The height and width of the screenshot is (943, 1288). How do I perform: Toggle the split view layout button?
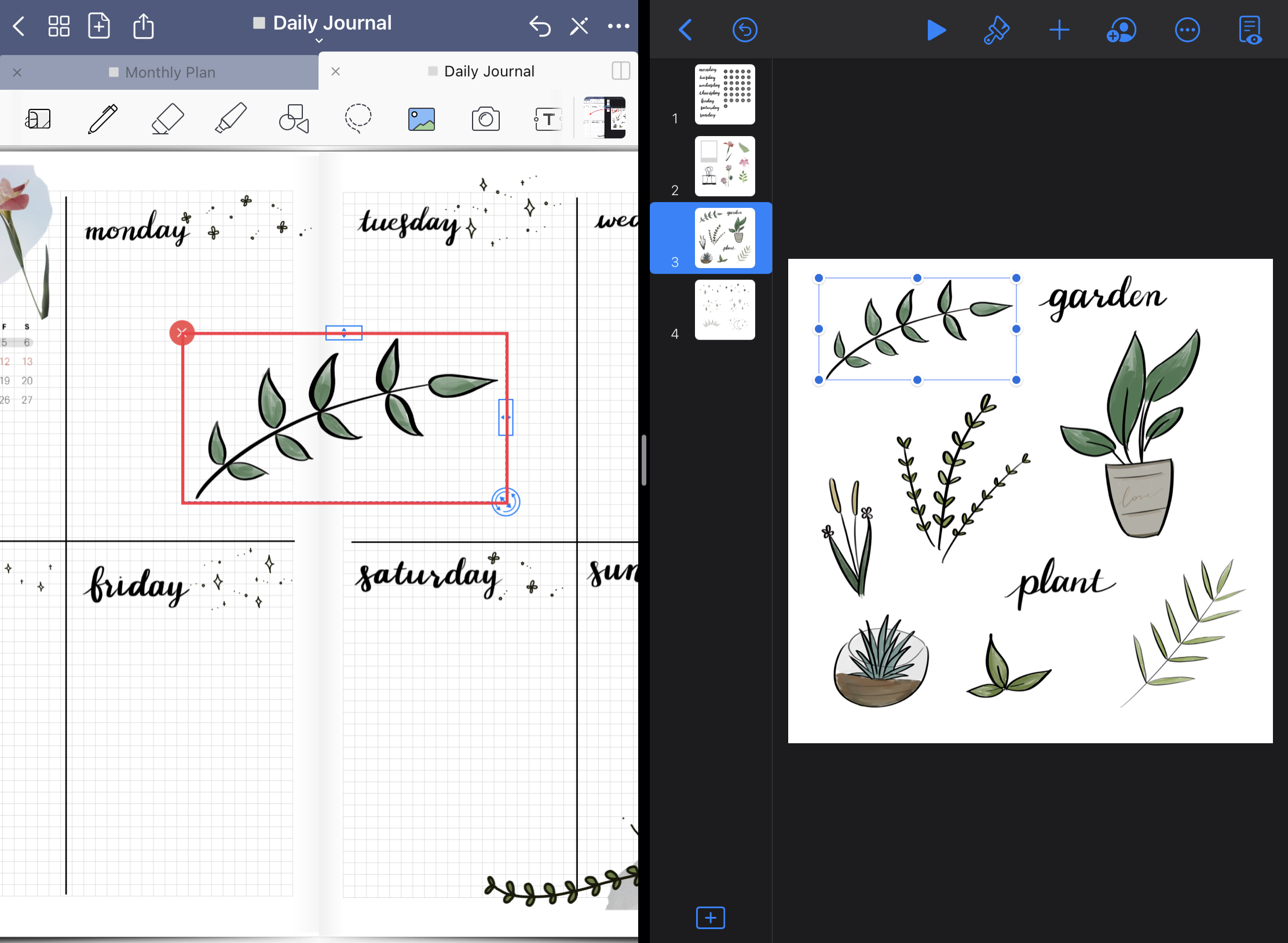pyautogui.click(x=620, y=71)
